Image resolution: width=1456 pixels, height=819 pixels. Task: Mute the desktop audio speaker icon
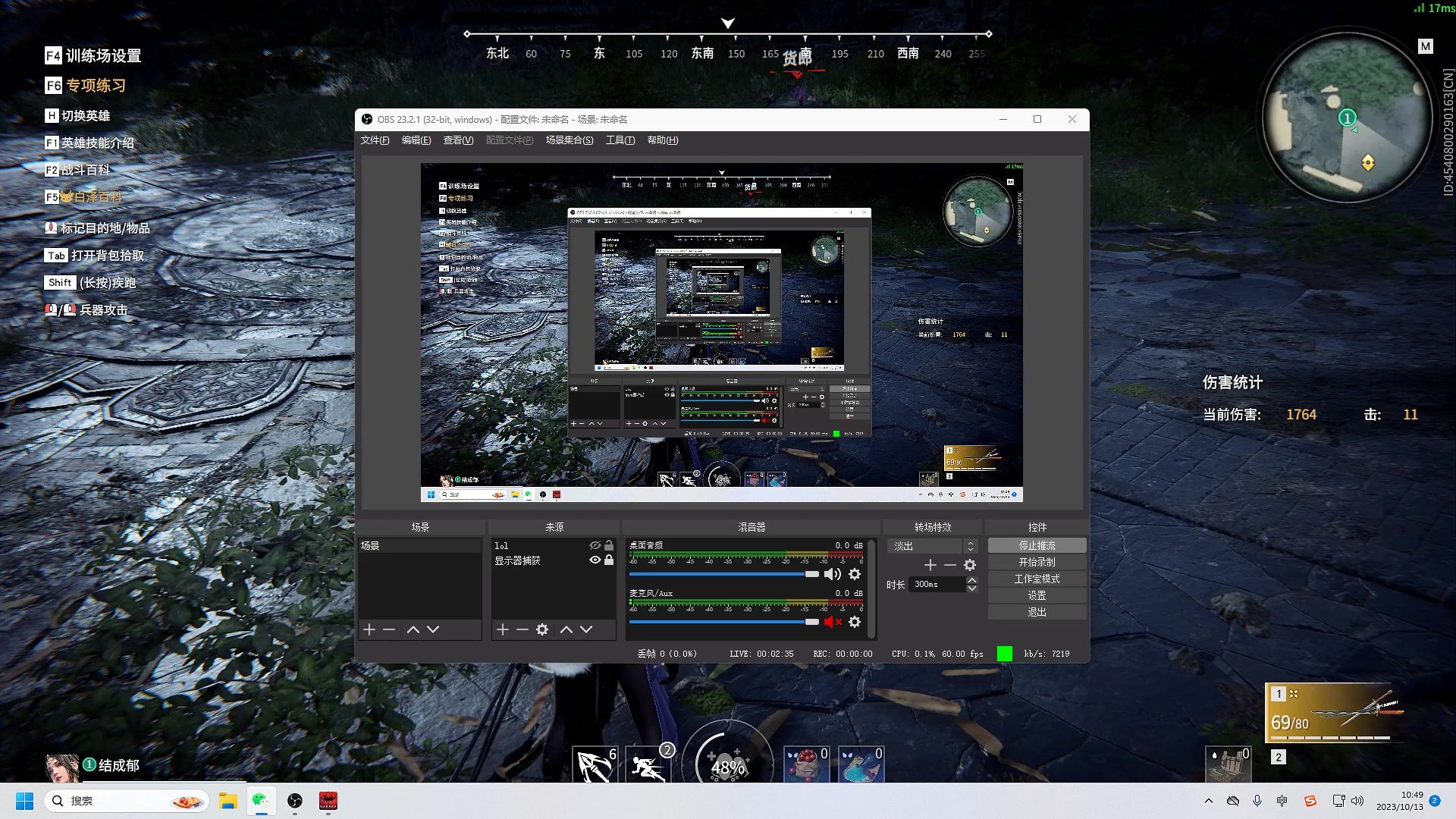[x=833, y=574]
